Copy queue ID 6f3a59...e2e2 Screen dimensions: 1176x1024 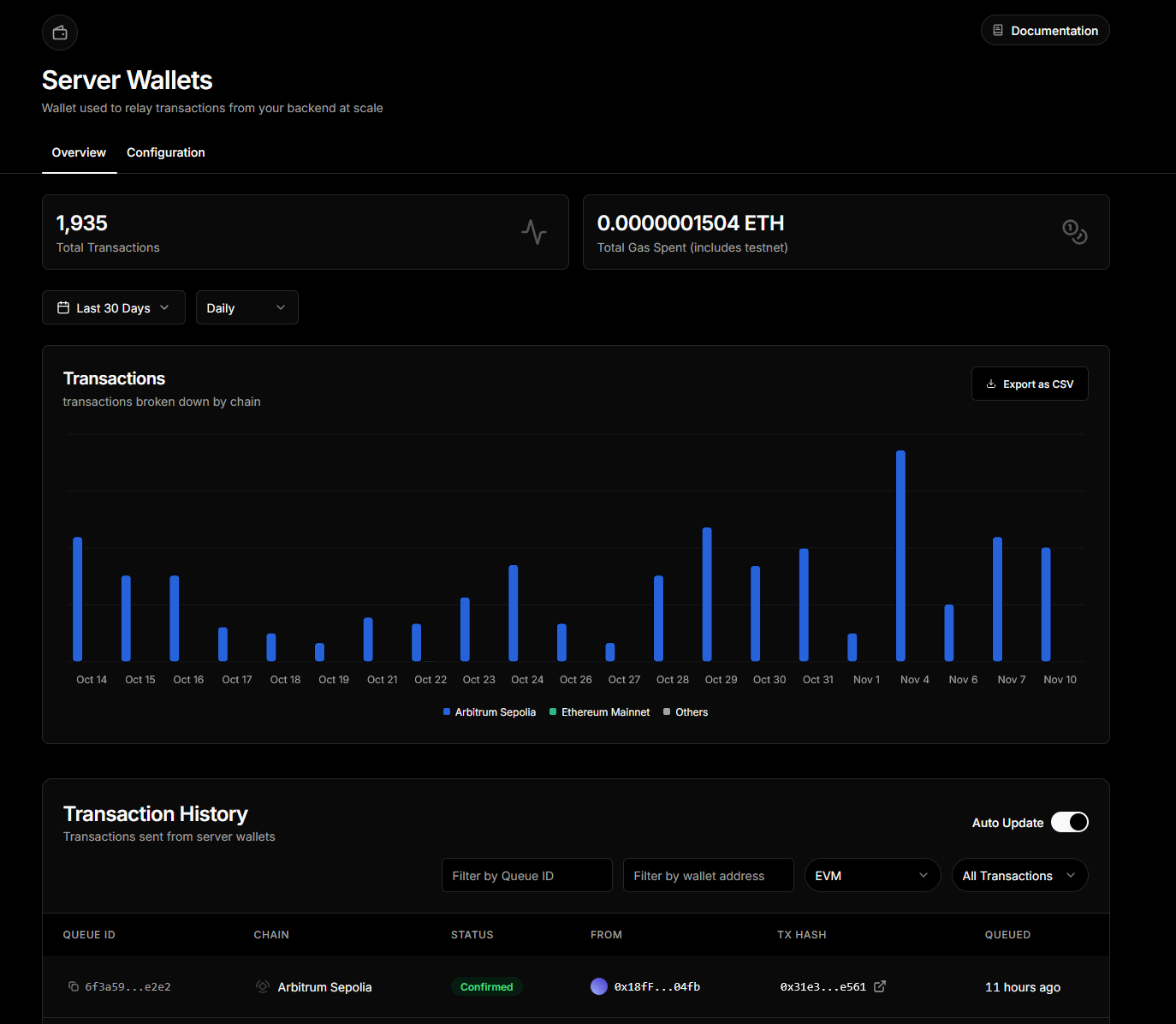(x=74, y=986)
